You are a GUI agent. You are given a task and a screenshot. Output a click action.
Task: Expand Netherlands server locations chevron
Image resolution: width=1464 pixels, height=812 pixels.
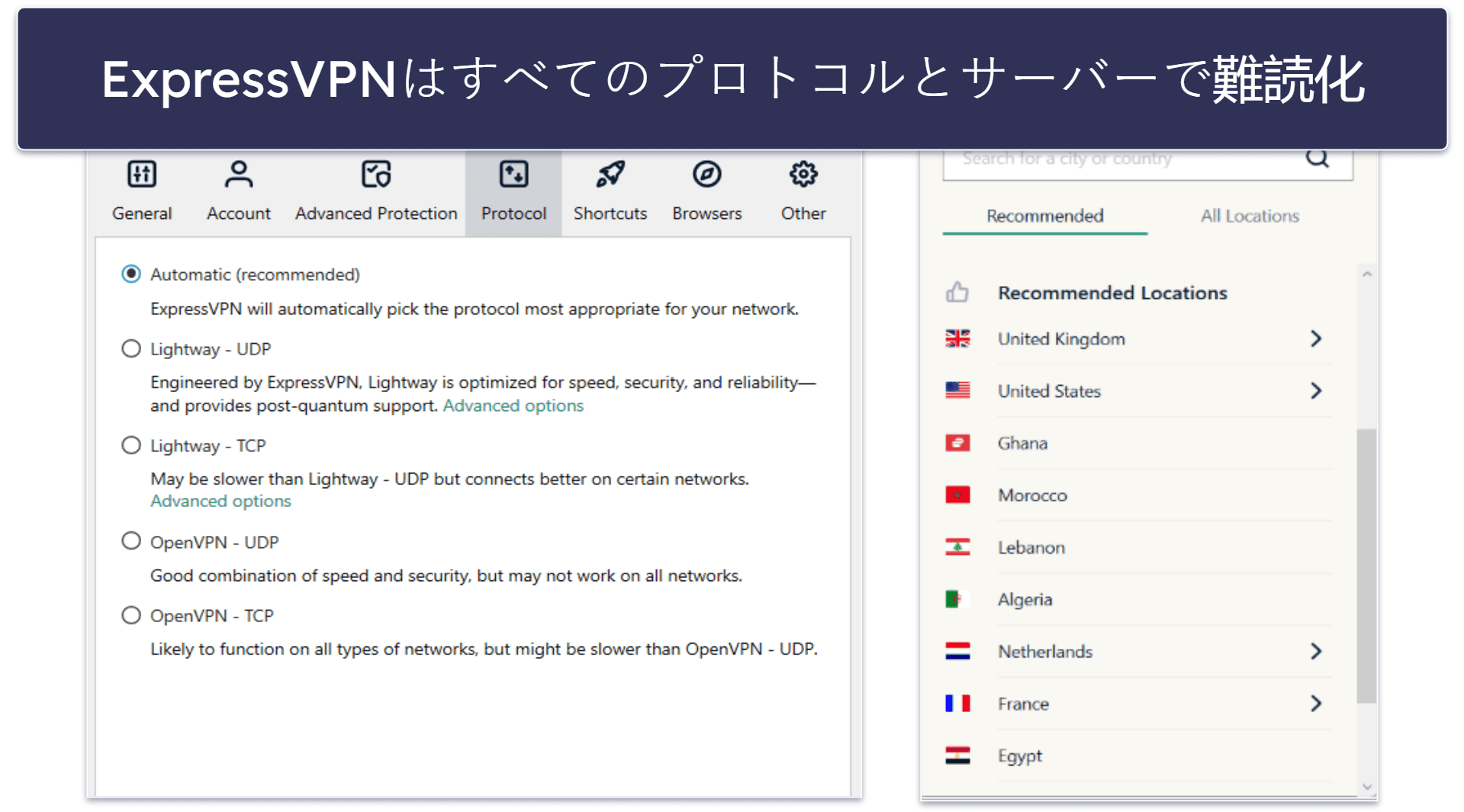[1316, 651]
